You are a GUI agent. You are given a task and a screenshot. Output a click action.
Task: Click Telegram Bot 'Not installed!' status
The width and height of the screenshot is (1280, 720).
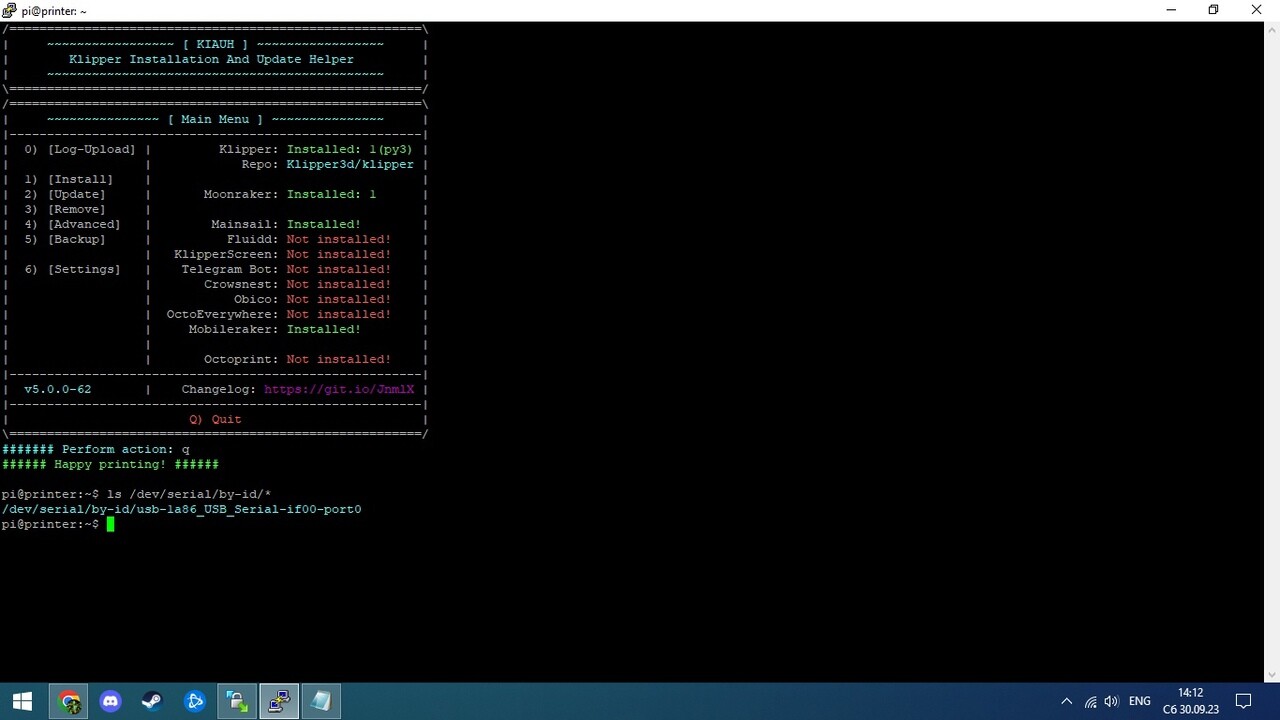pos(339,269)
